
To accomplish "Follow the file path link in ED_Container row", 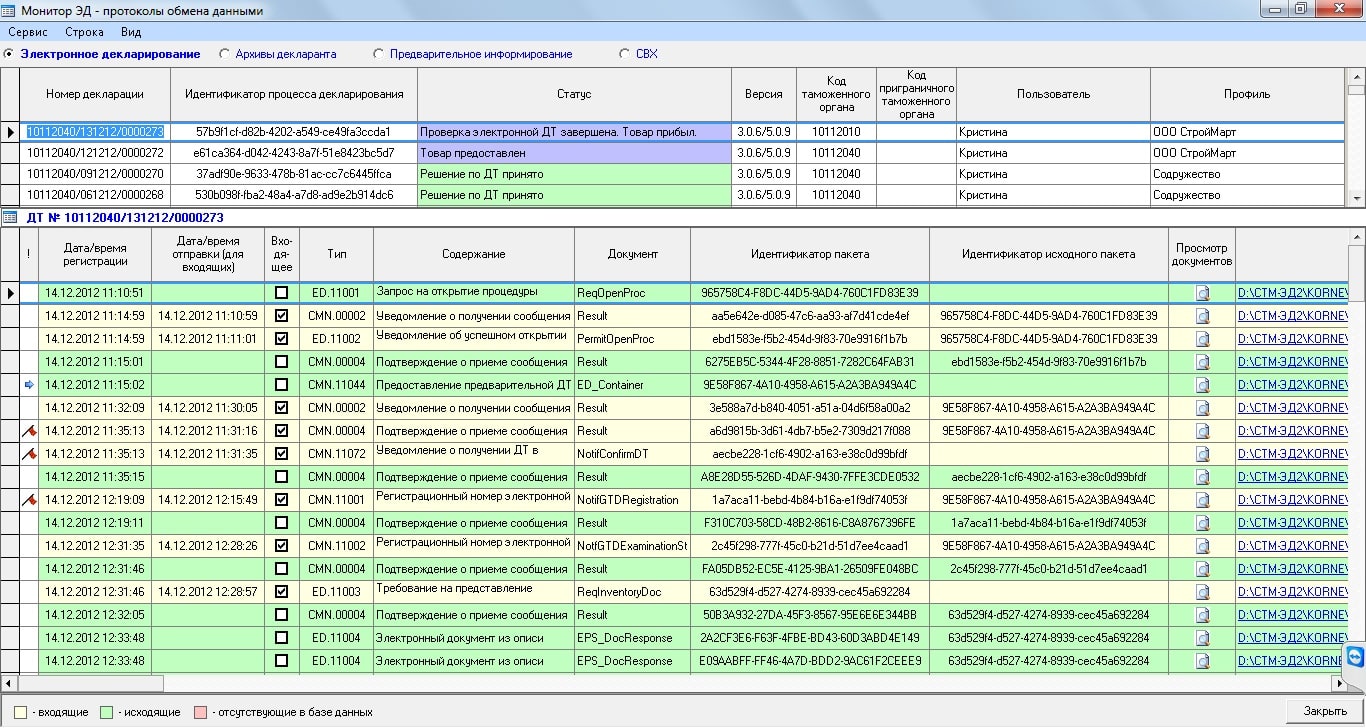I will 1291,385.
